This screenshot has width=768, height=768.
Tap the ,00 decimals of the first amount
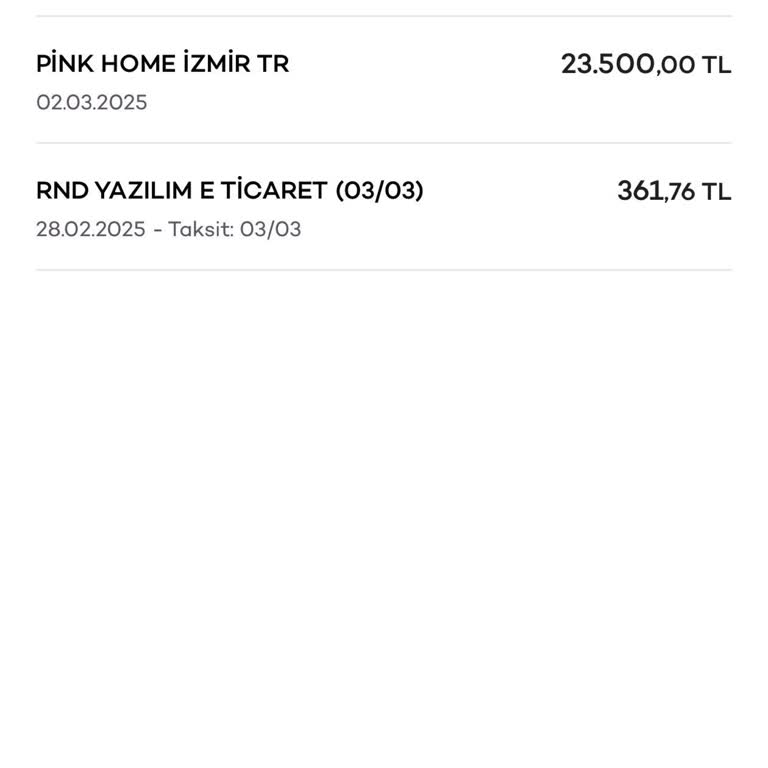676,66
